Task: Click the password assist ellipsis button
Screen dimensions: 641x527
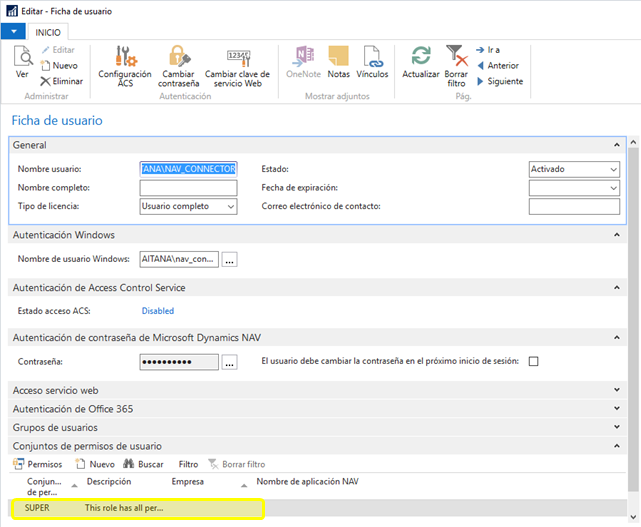Action: coord(229,362)
